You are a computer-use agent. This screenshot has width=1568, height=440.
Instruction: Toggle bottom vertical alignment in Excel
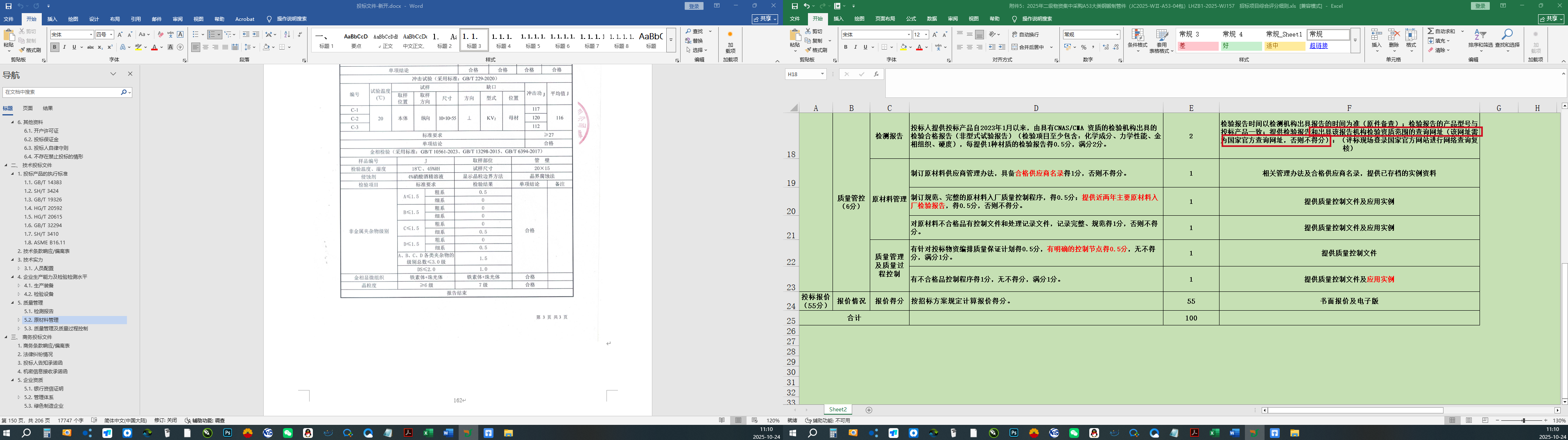pos(980,35)
